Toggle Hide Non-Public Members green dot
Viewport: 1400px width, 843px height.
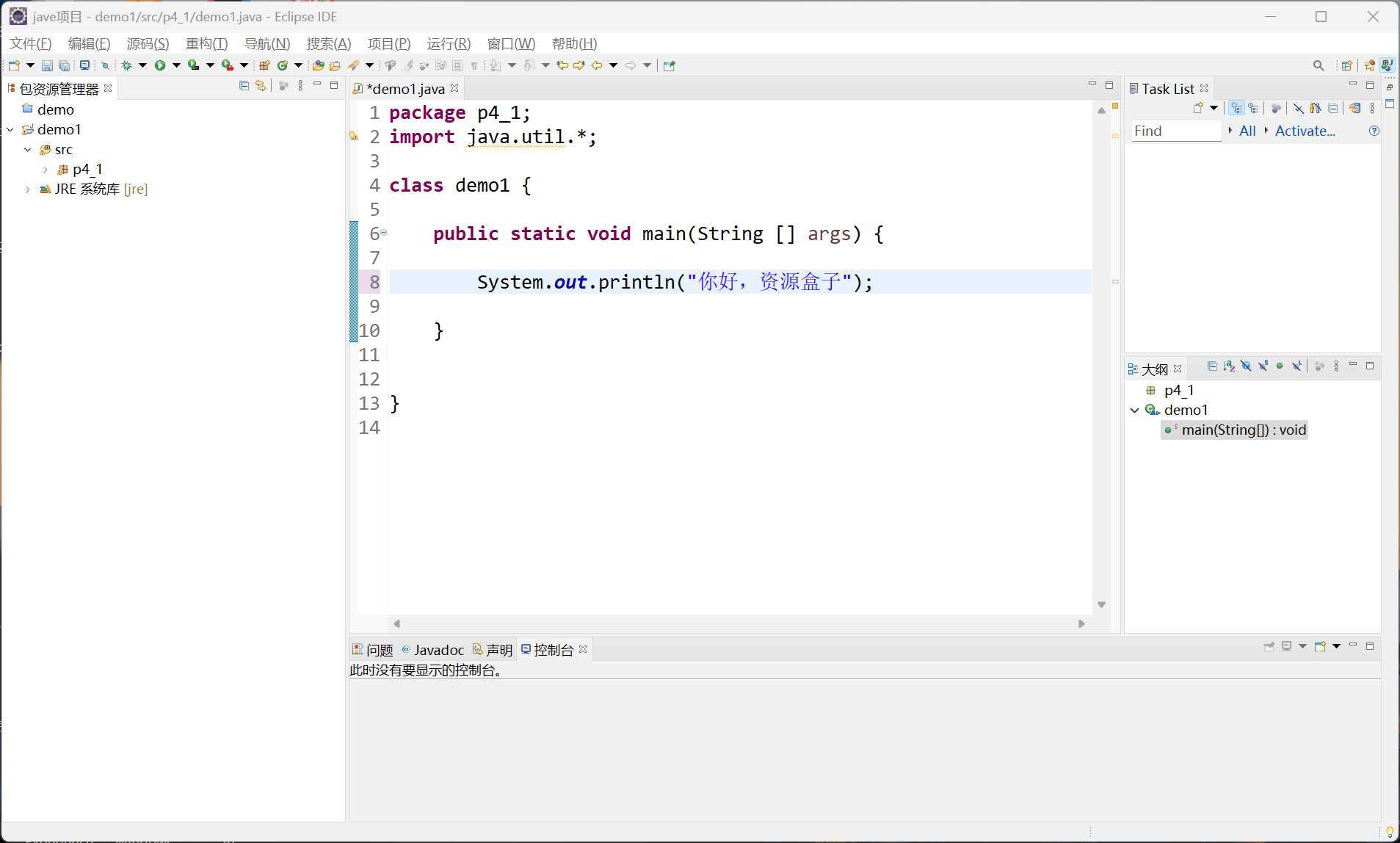[1280, 366]
